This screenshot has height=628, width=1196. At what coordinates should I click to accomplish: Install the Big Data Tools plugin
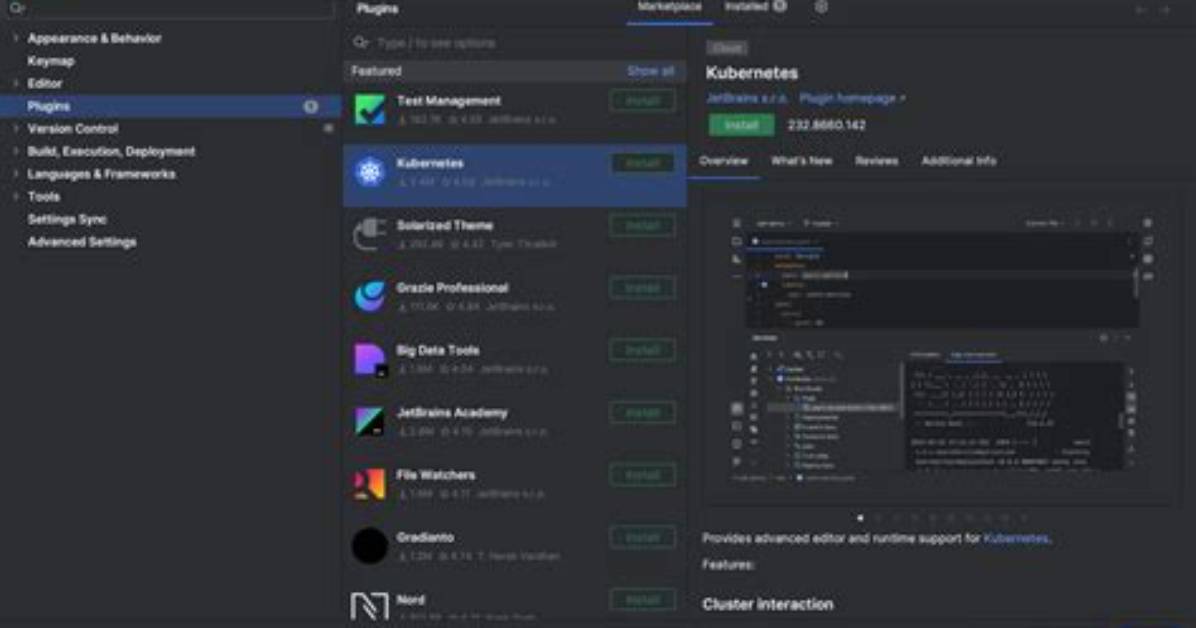click(642, 350)
